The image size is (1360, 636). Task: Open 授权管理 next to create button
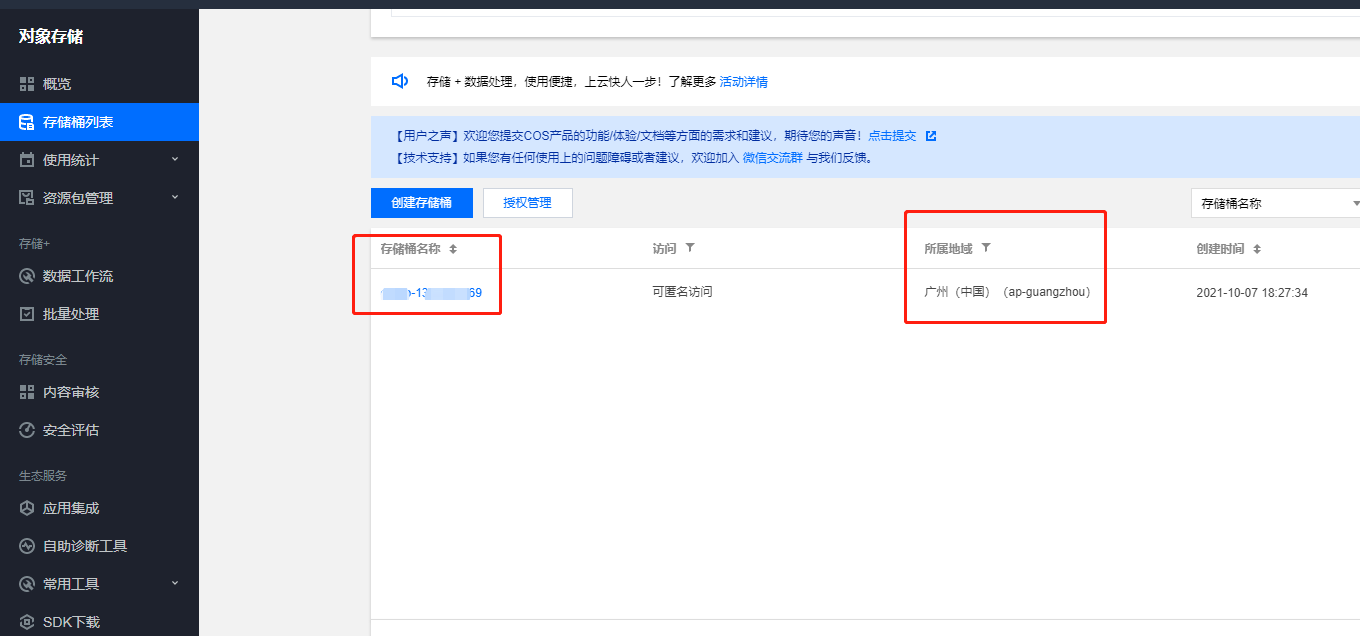tap(528, 202)
